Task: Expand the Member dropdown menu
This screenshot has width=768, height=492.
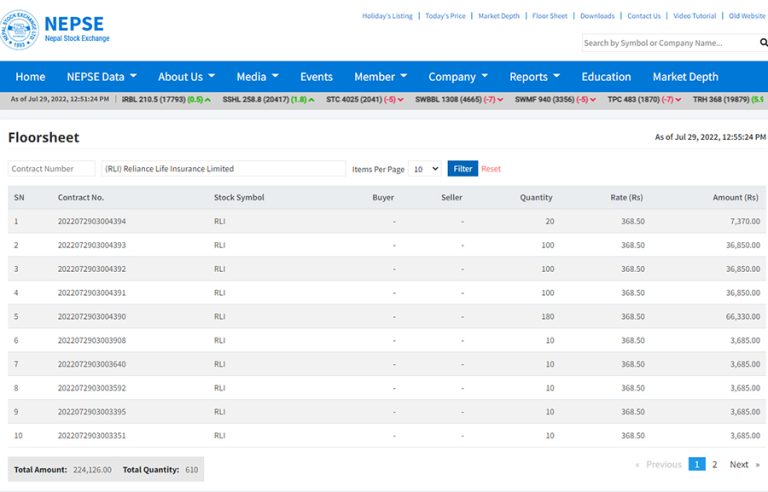Action: click(x=381, y=77)
